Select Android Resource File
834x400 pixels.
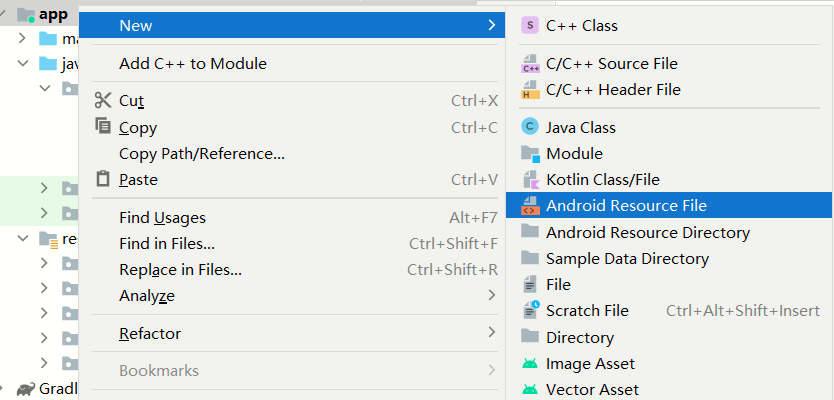(626, 206)
